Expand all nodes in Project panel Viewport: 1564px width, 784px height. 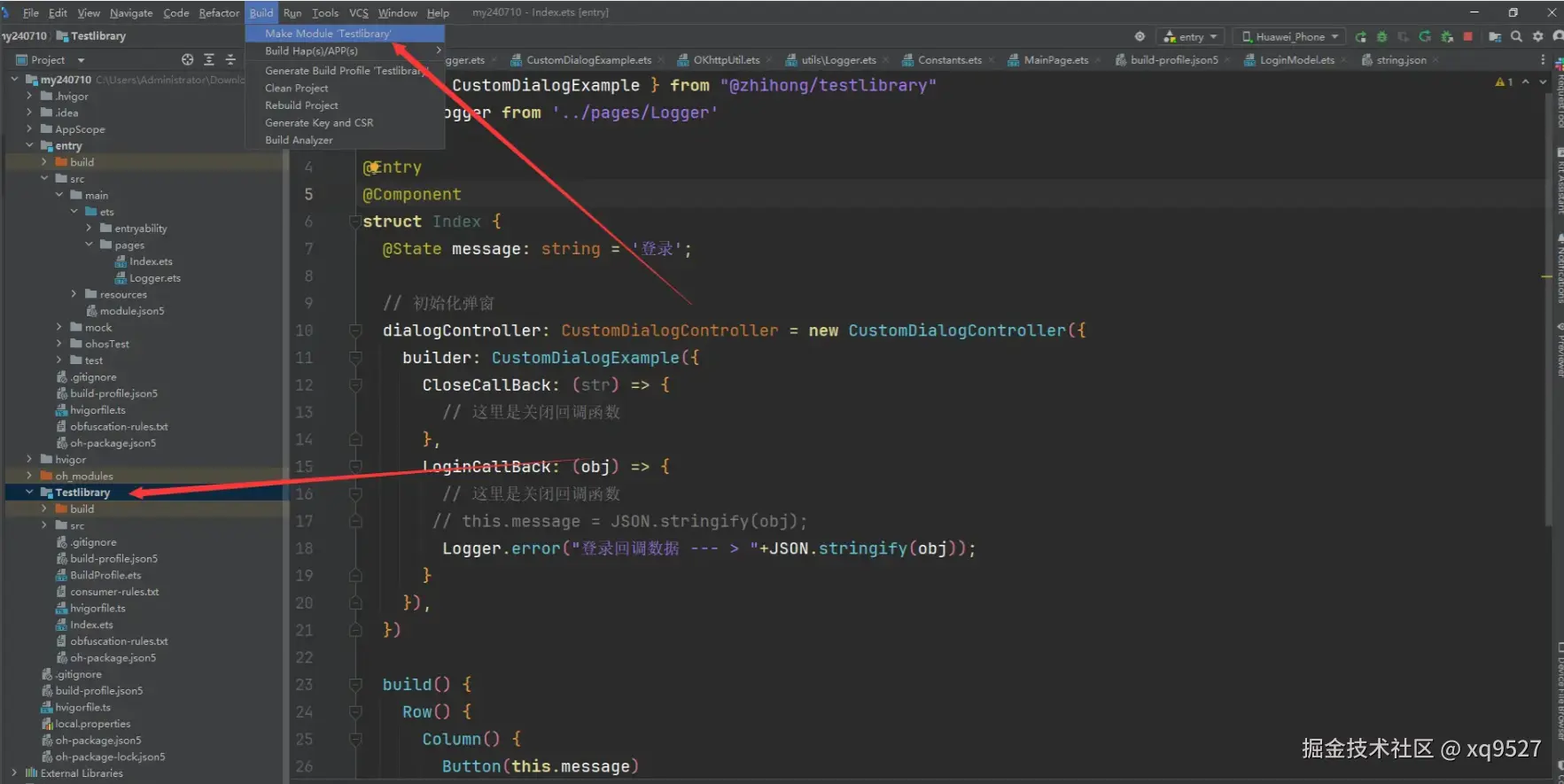209,59
